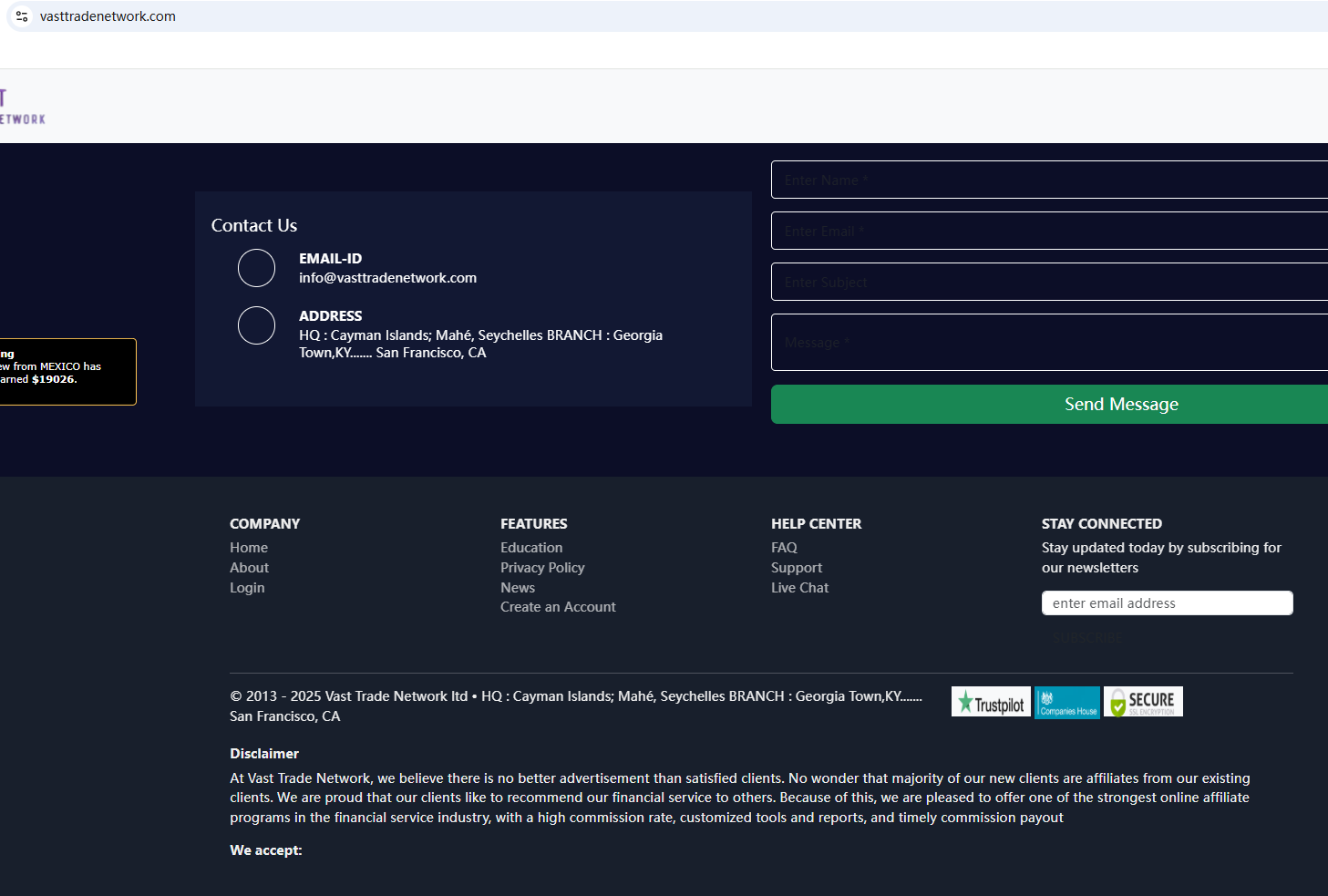Click the Vast Trade Network logo
The width and height of the screenshot is (1328, 896).
click(22, 107)
